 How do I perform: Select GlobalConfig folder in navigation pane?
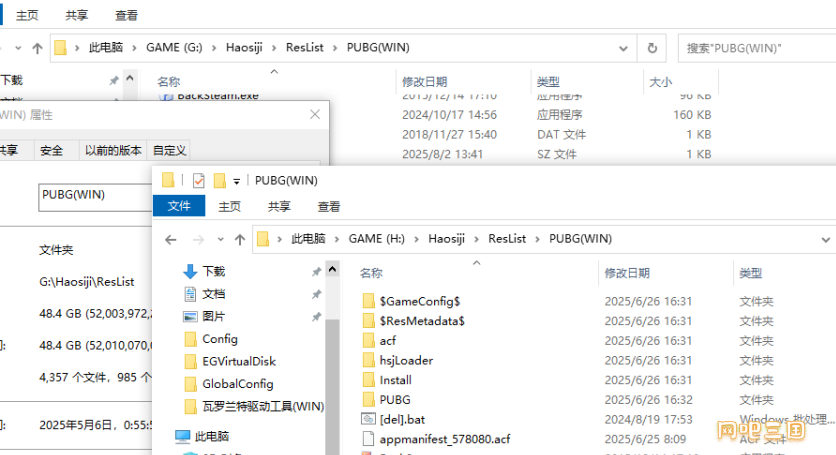(x=238, y=384)
